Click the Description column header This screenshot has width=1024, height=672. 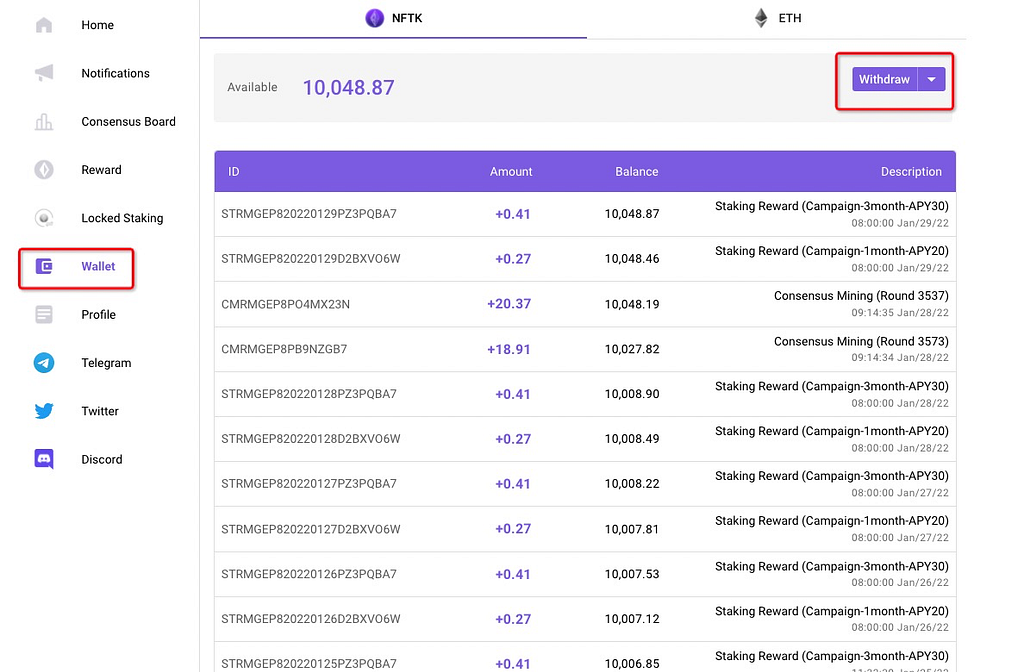911,172
